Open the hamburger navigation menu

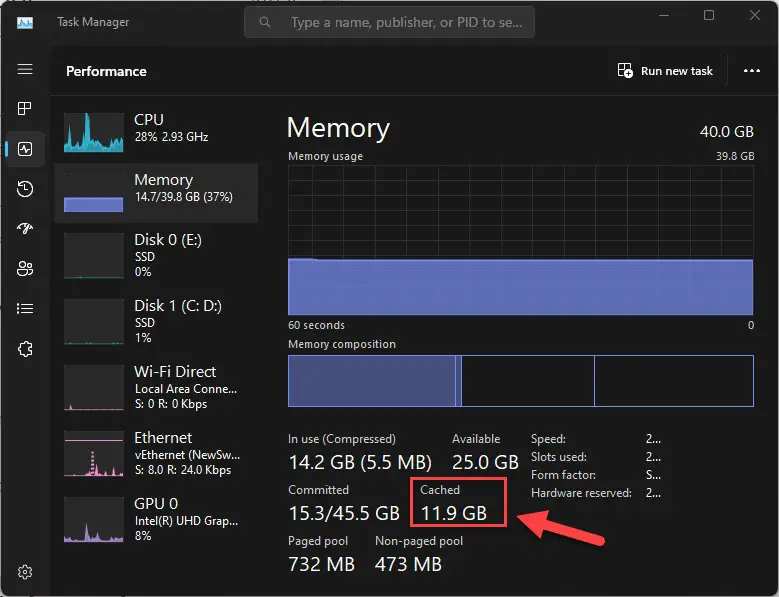coord(25,69)
